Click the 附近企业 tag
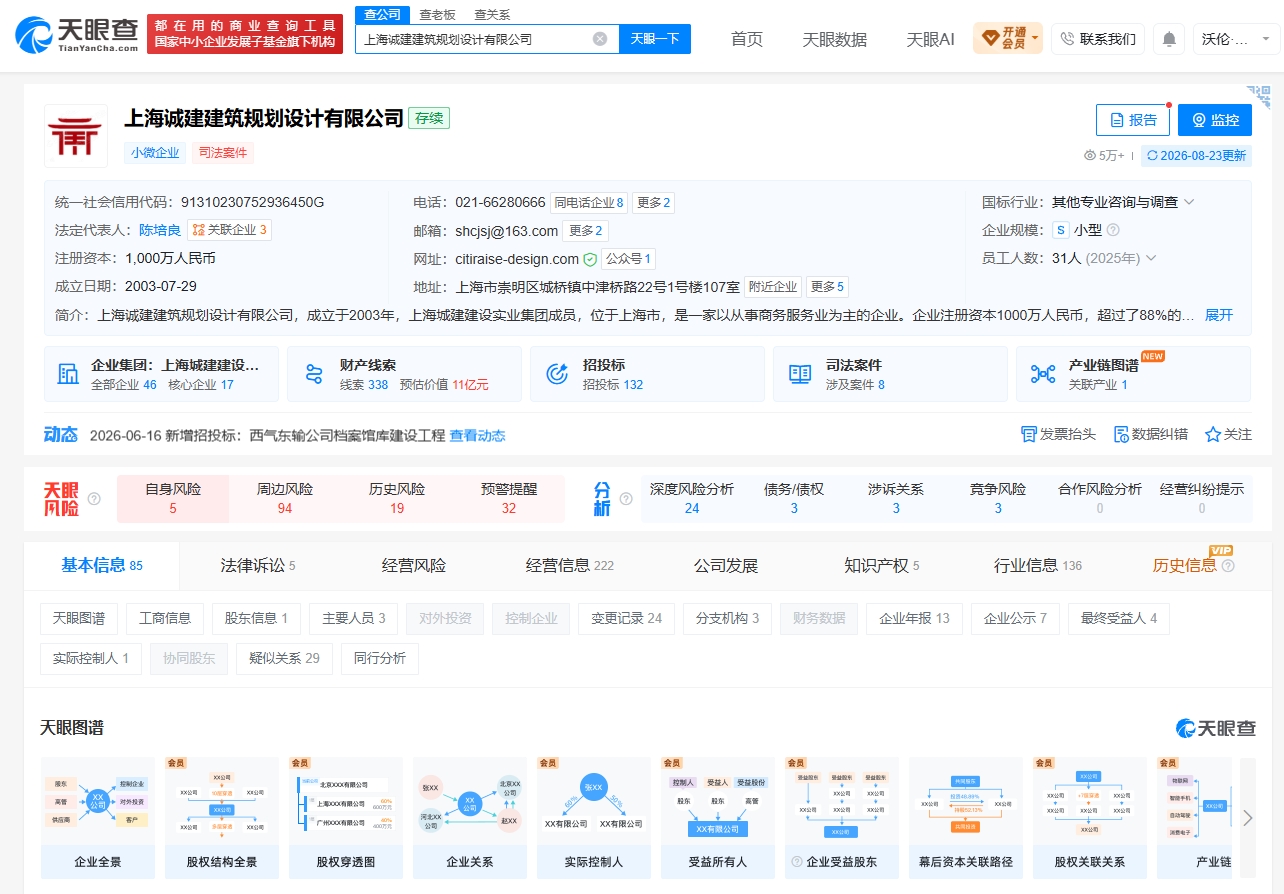The image size is (1284, 894). (773, 287)
